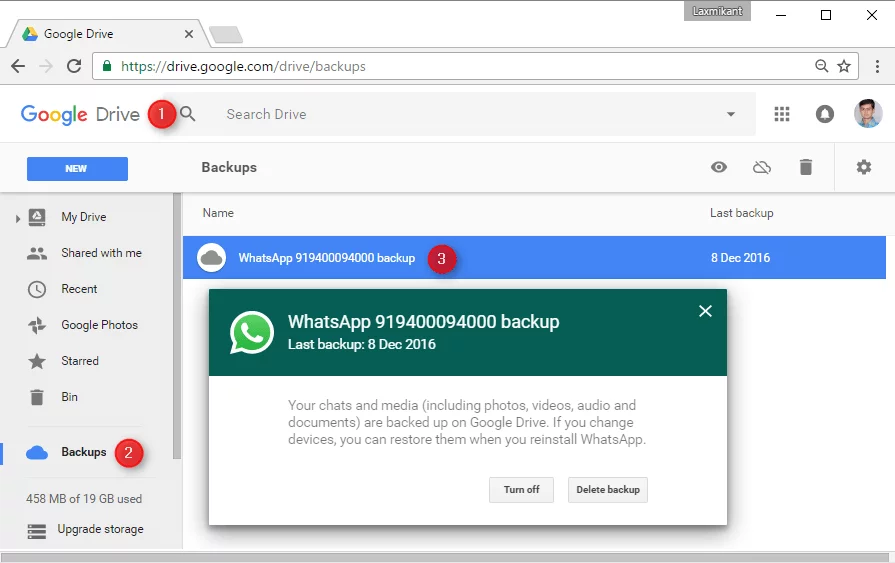The width and height of the screenshot is (895, 563).
Task: Click the Google Drive logo
Action: click(80, 114)
